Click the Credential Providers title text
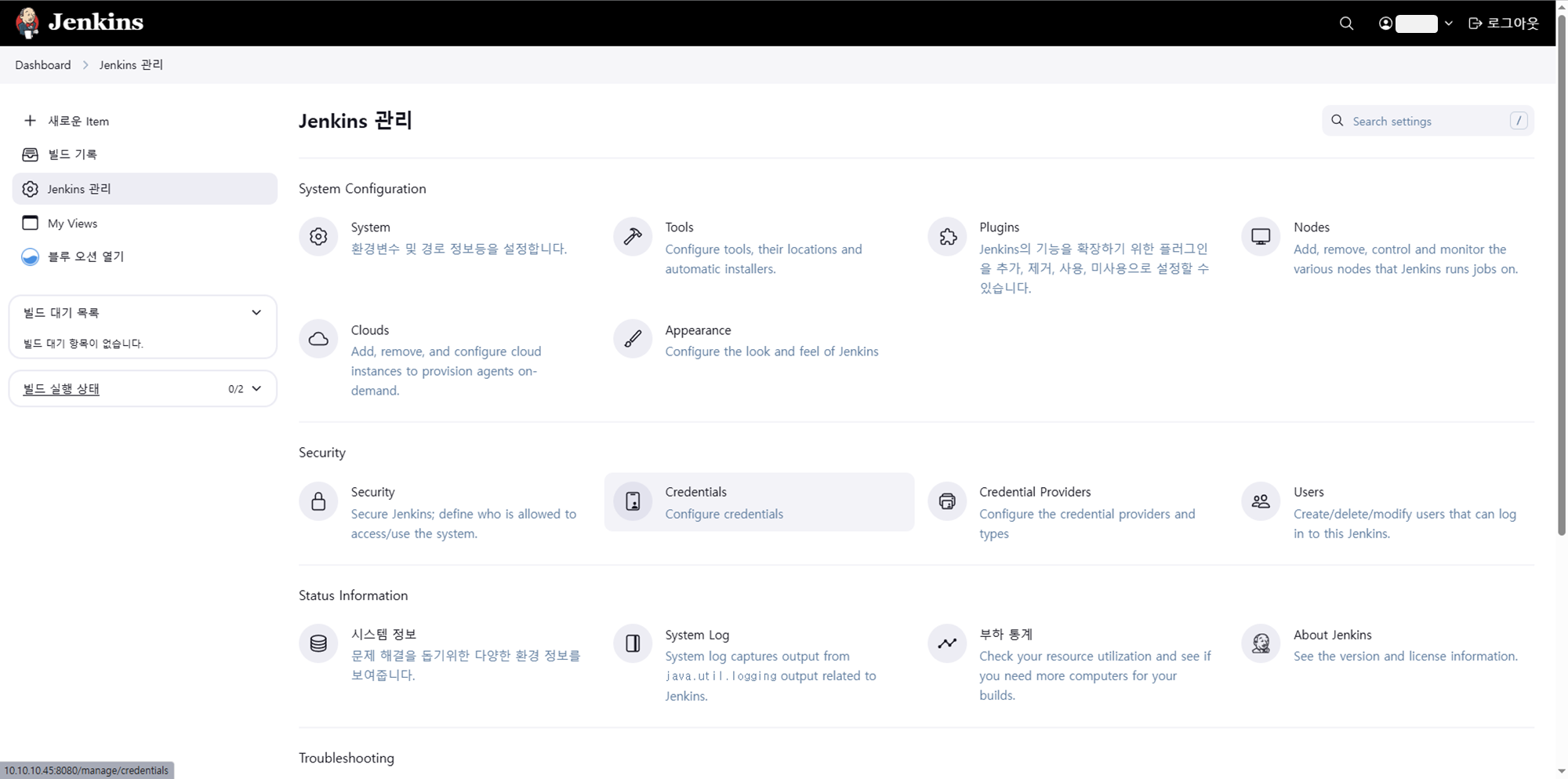The image size is (1568, 779). coord(1035,492)
